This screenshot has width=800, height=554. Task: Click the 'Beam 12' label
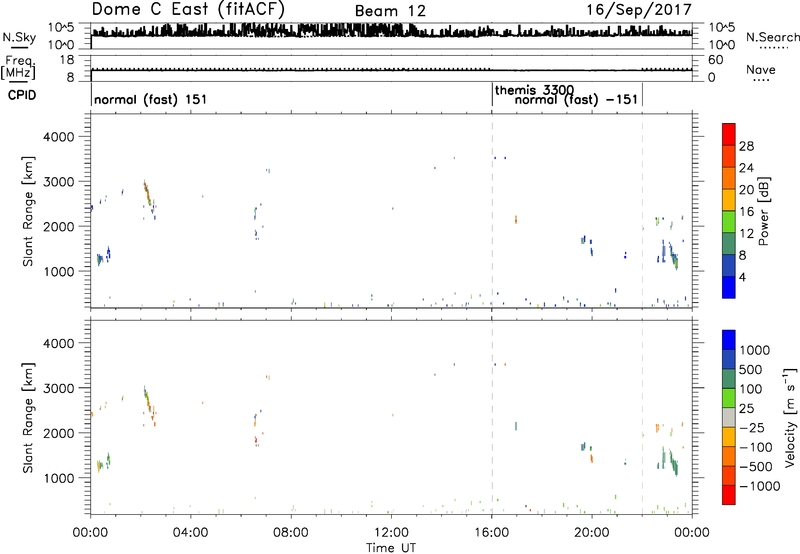[390, 11]
